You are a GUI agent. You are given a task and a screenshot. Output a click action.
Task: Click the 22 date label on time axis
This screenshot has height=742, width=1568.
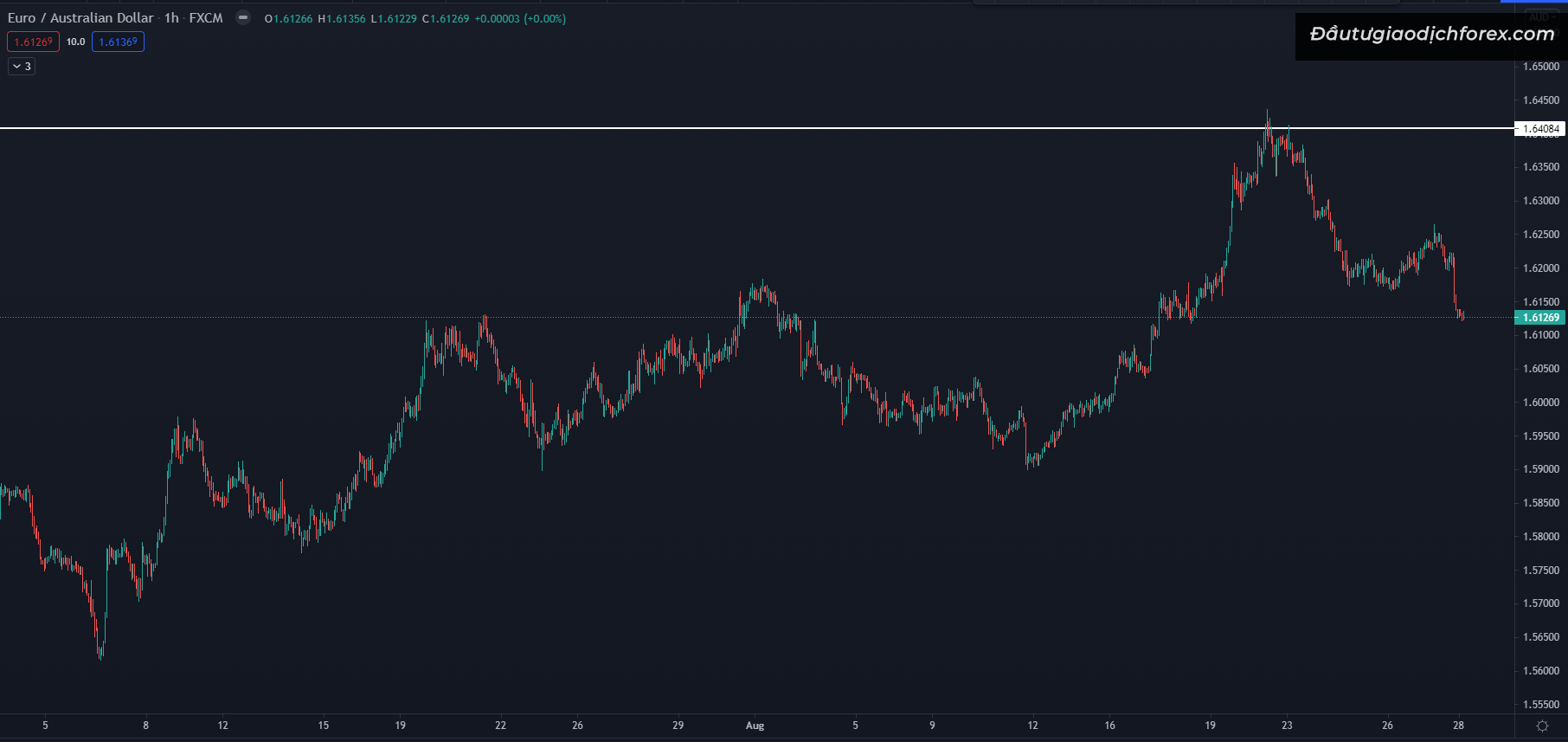click(500, 726)
